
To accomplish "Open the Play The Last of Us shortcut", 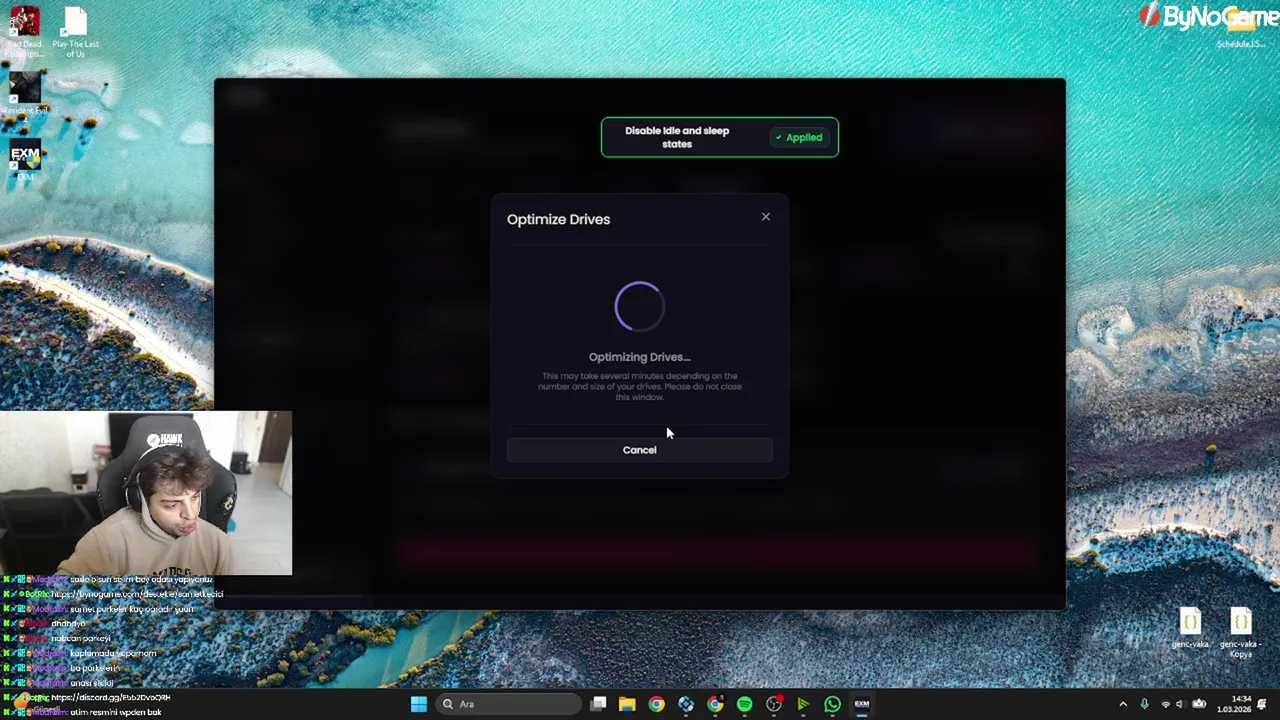I will click(x=75, y=32).
